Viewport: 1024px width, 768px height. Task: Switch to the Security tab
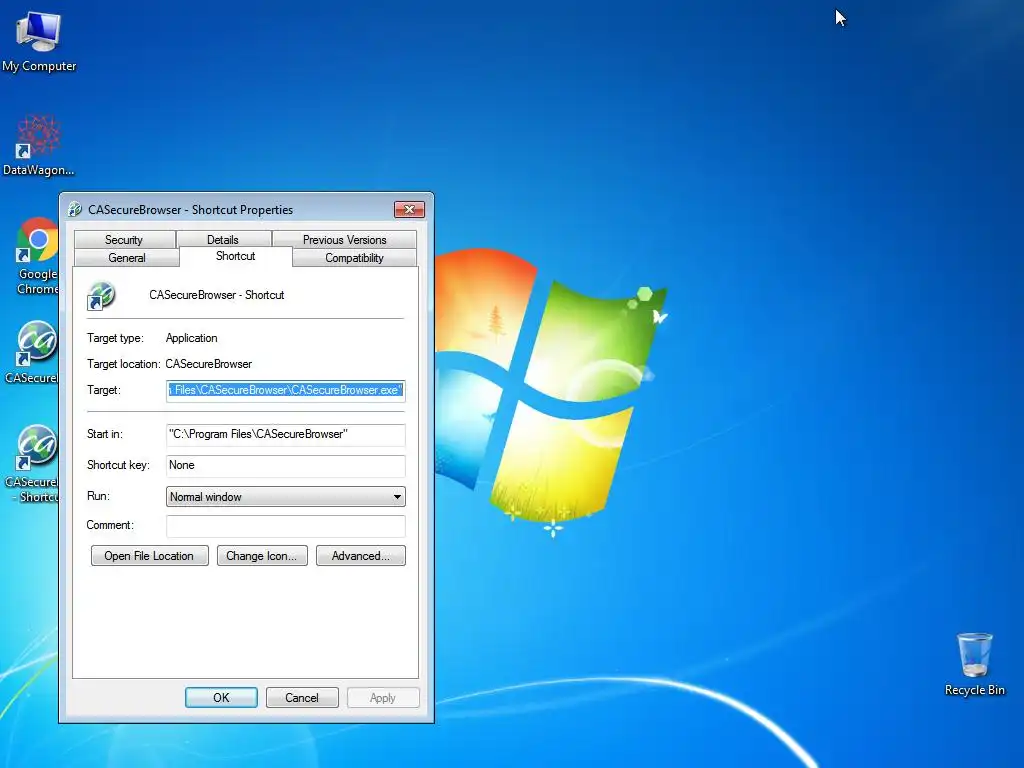(x=124, y=240)
